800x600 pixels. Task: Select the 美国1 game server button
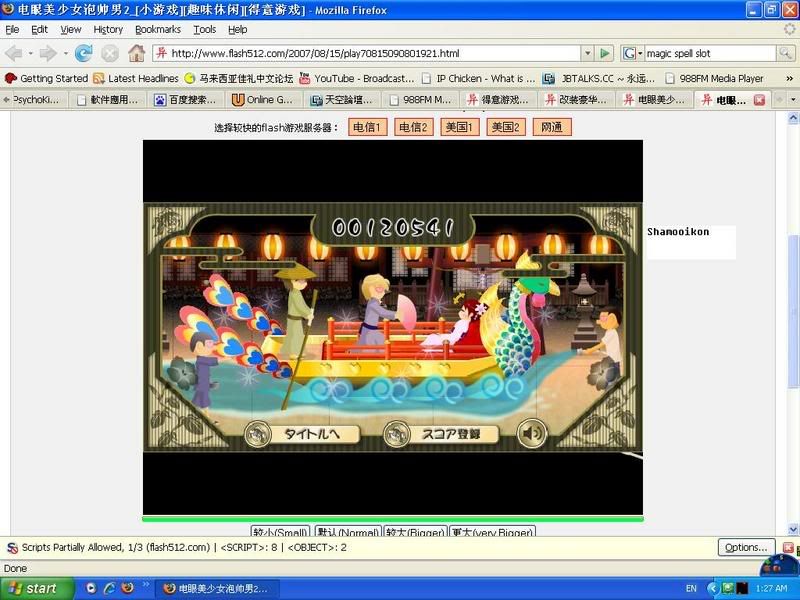[459, 127]
